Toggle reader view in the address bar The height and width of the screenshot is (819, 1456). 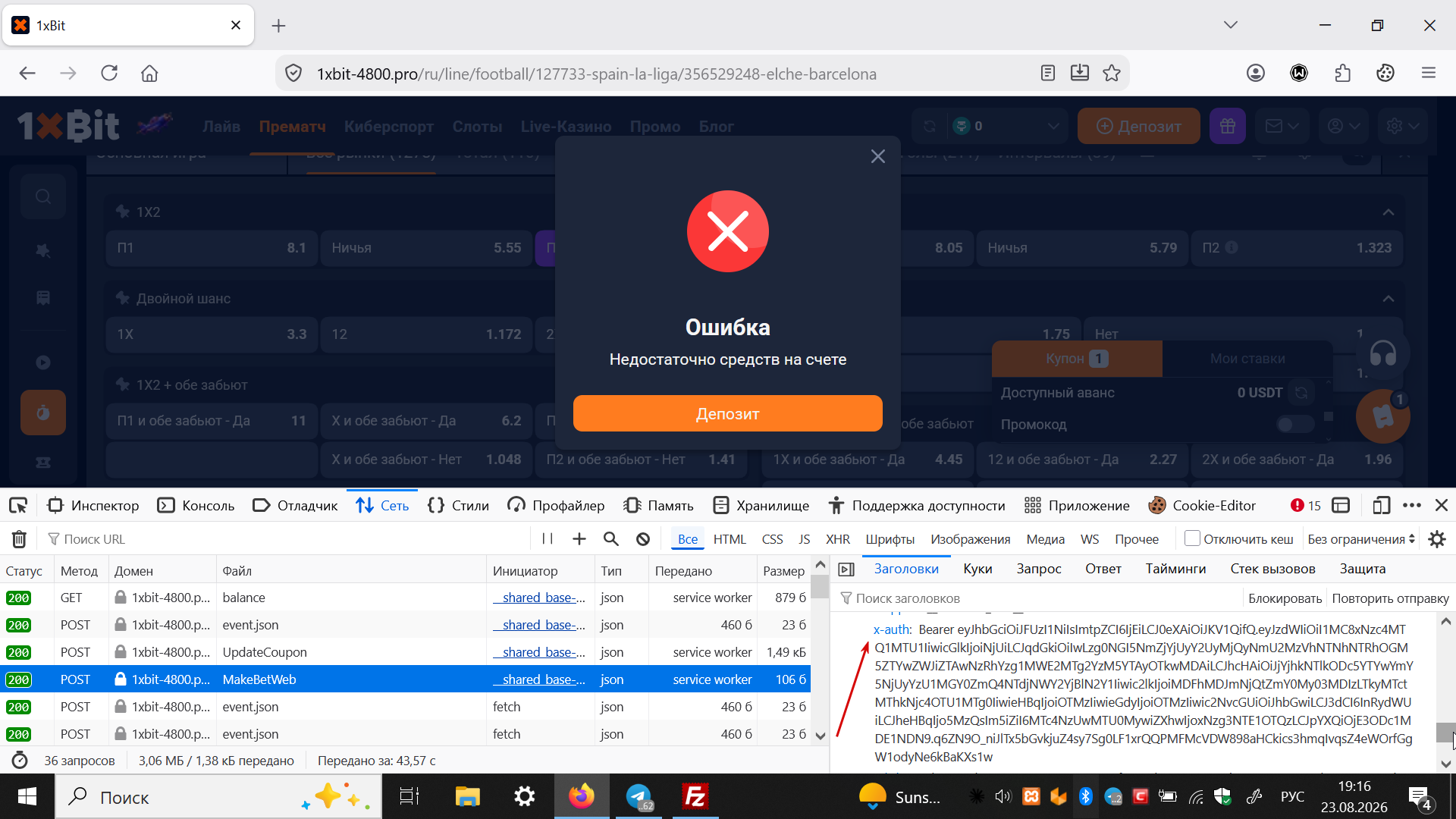point(1048,73)
